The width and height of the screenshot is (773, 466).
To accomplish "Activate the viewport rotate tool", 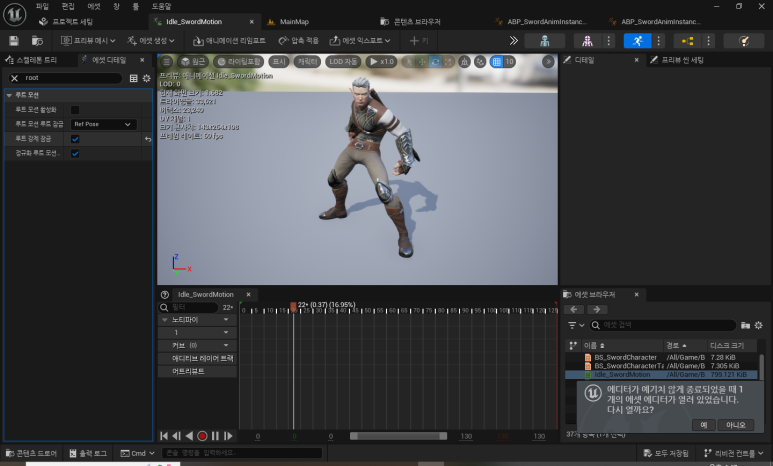I will tap(435, 62).
